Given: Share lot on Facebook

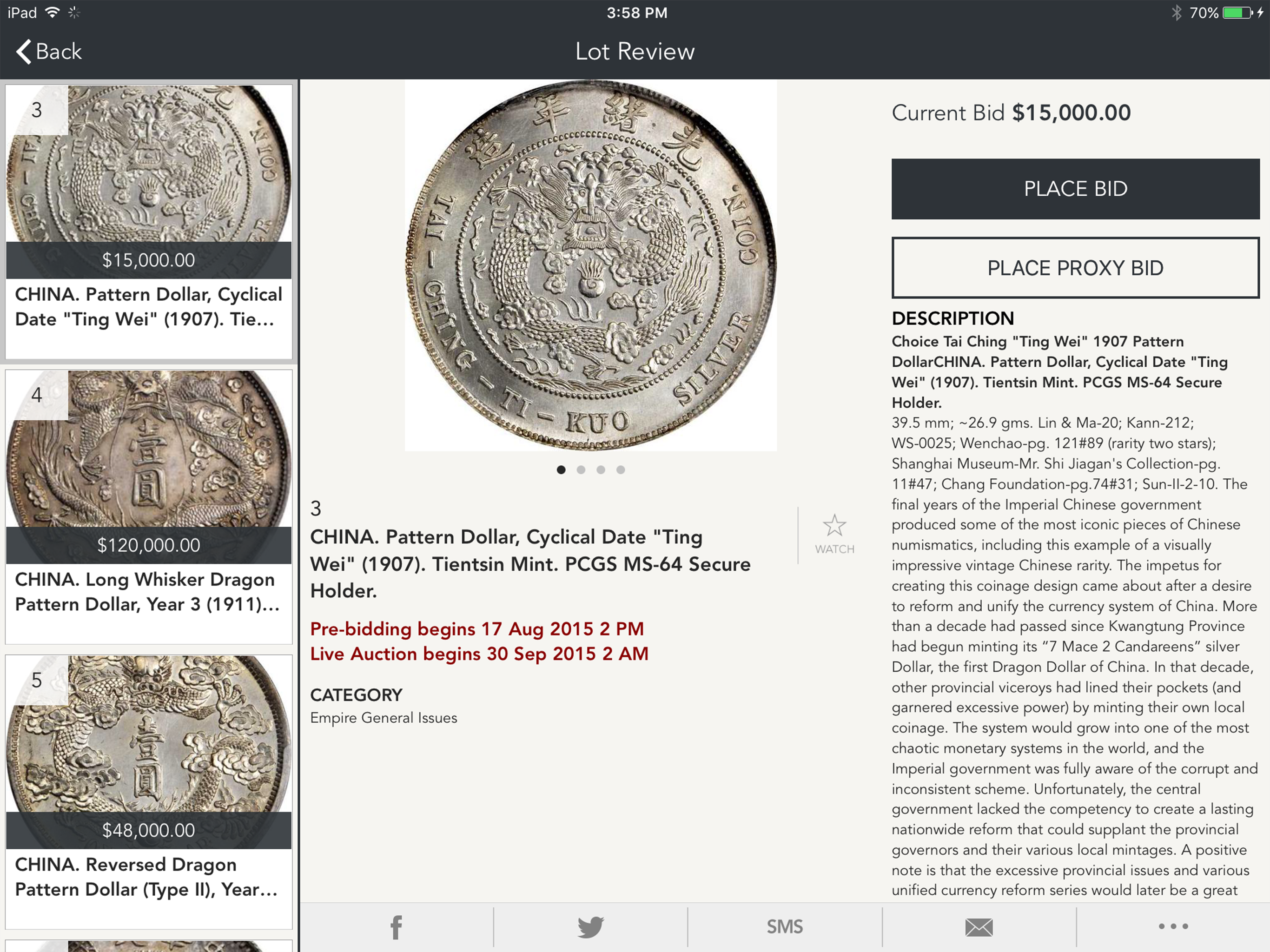Looking at the screenshot, I should (x=396, y=927).
